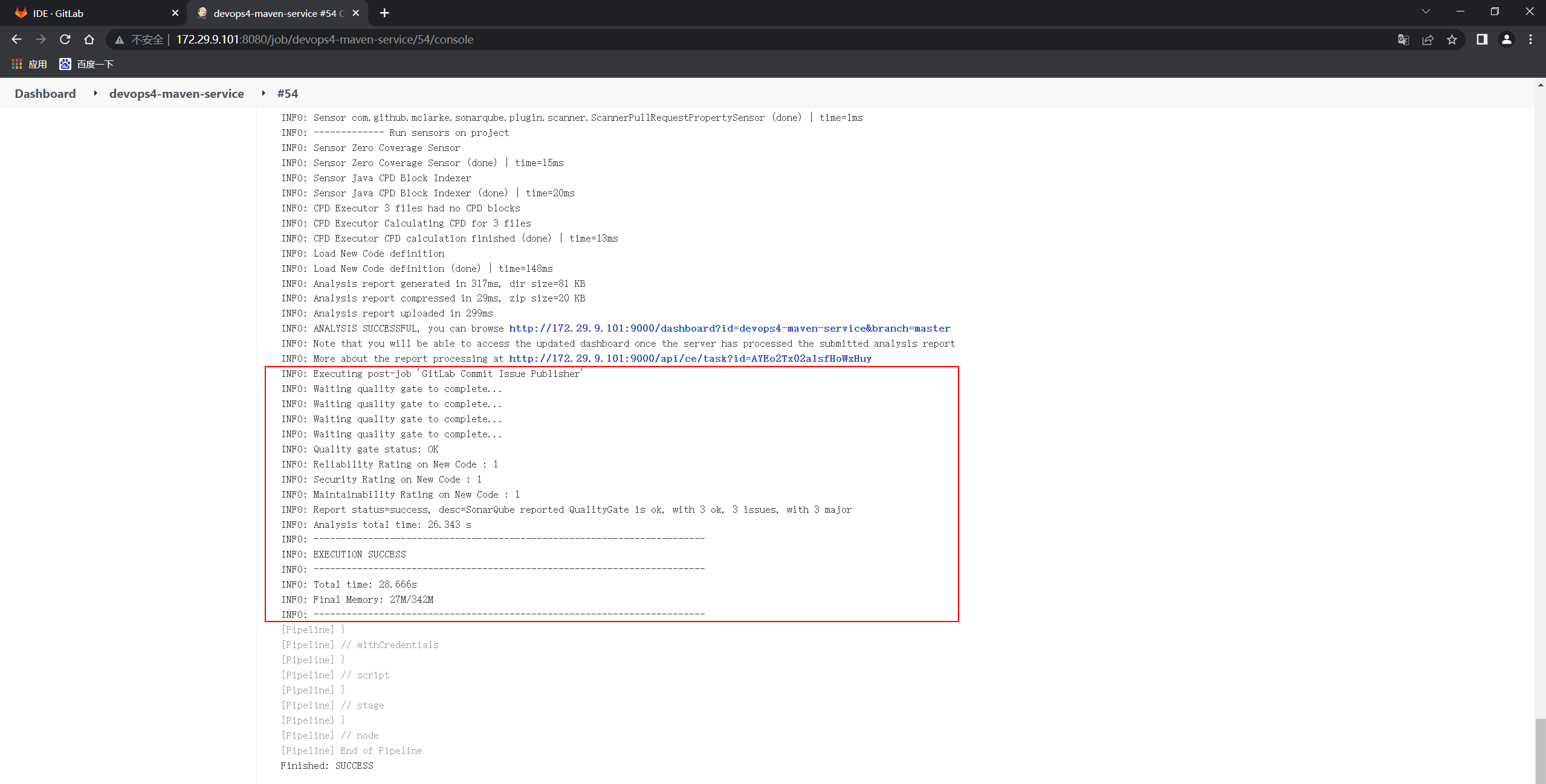Image resolution: width=1546 pixels, height=784 pixels.
Task: Click 'Final Memory: 27M/342M' line
Action: pyautogui.click(x=357, y=600)
